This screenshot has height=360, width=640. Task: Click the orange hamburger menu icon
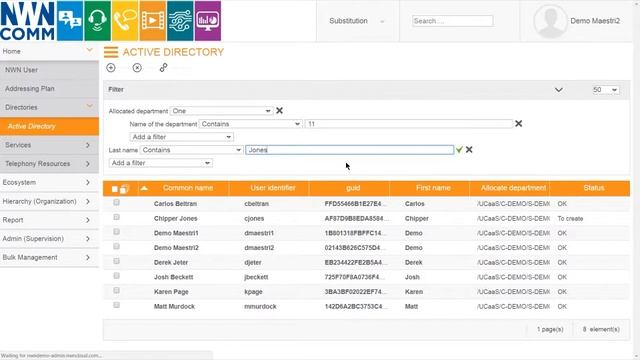111,52
